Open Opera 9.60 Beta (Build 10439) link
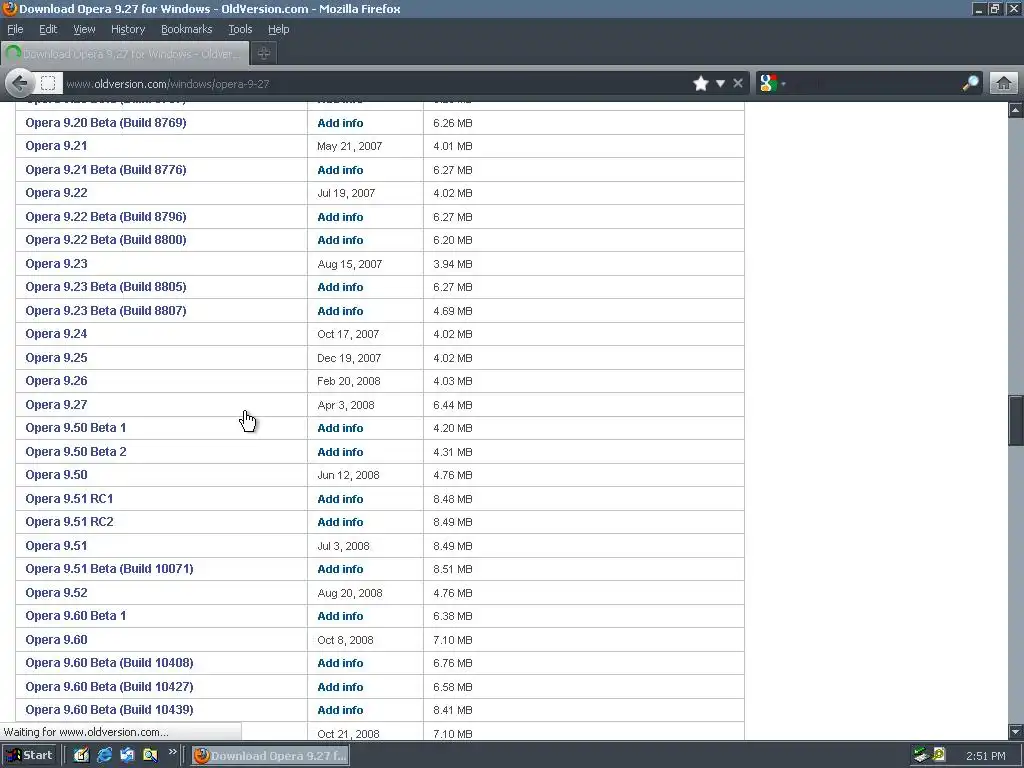This screenshot has height=768, width=1024. (x=109, y=710)
